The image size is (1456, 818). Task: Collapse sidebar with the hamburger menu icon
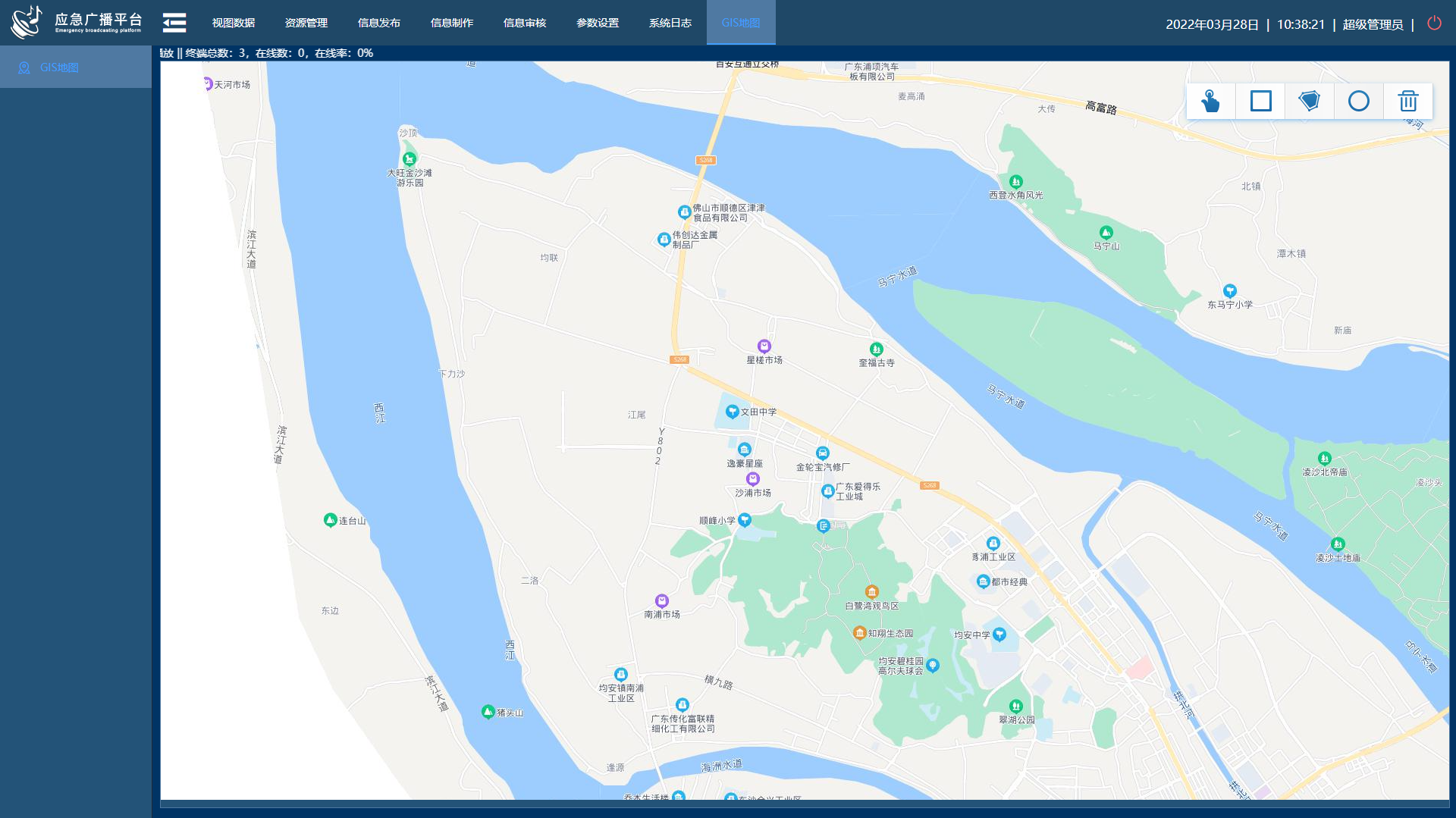click(x=174, y=23)
